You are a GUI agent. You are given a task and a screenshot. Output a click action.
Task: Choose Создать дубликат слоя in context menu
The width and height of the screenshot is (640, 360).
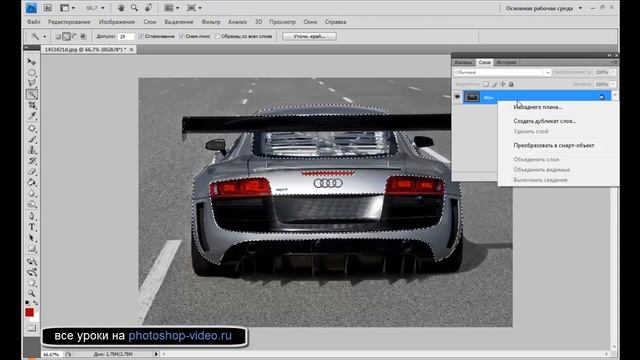[544, 121]
